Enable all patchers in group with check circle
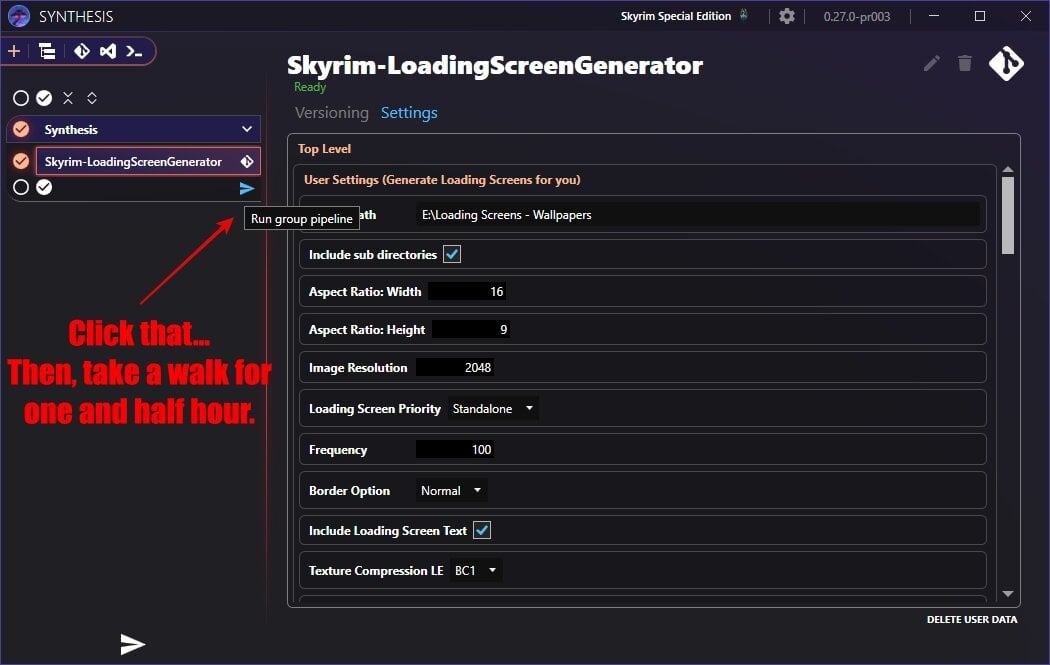Viewport: 1050px width, 665px height. click(x=44, y=188)
